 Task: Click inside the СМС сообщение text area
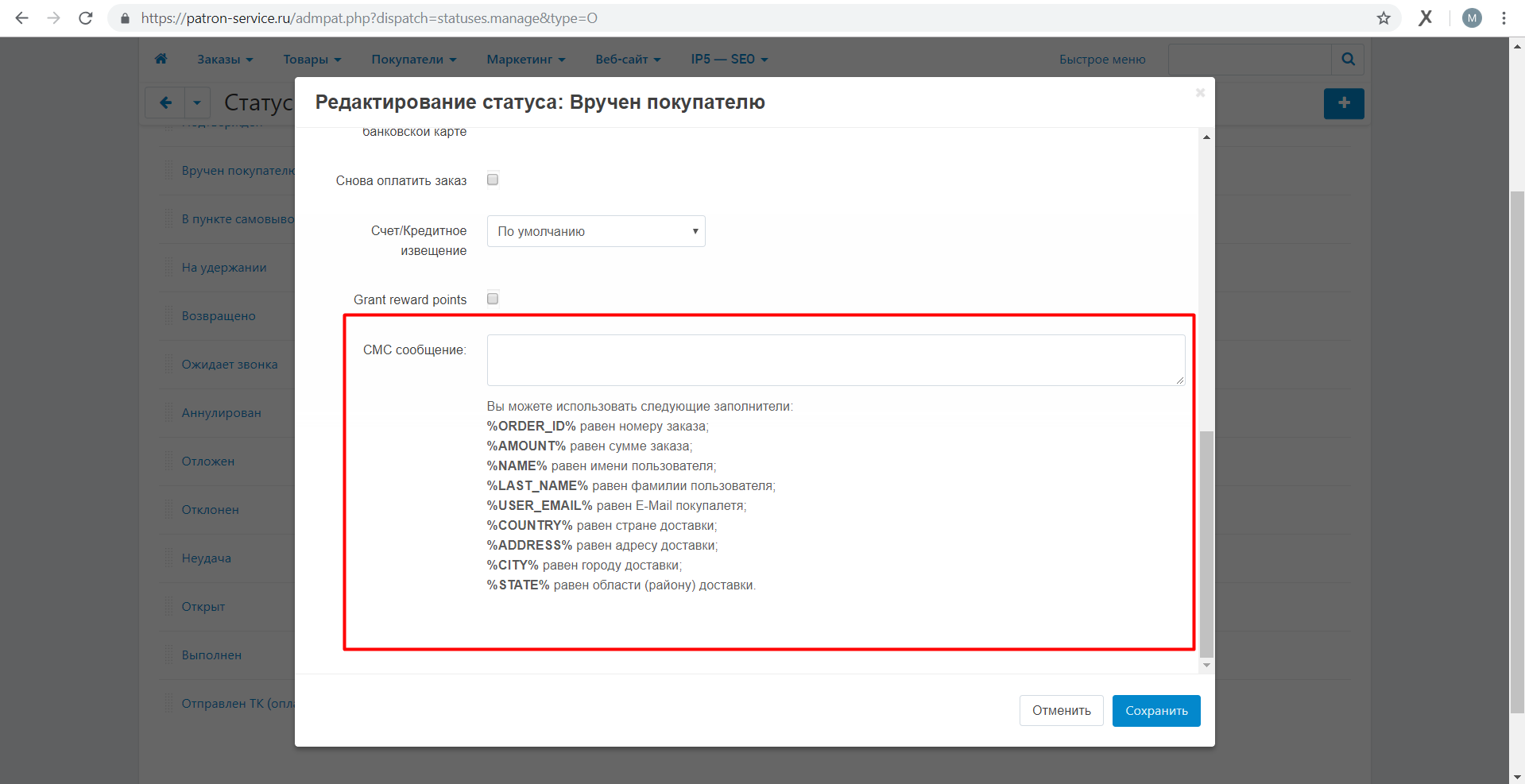836,360
